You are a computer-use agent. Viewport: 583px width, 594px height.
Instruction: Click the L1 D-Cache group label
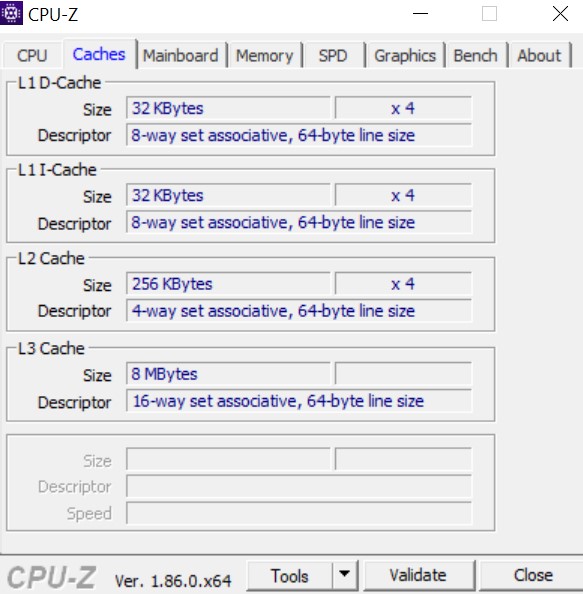[x=59, y=83]
